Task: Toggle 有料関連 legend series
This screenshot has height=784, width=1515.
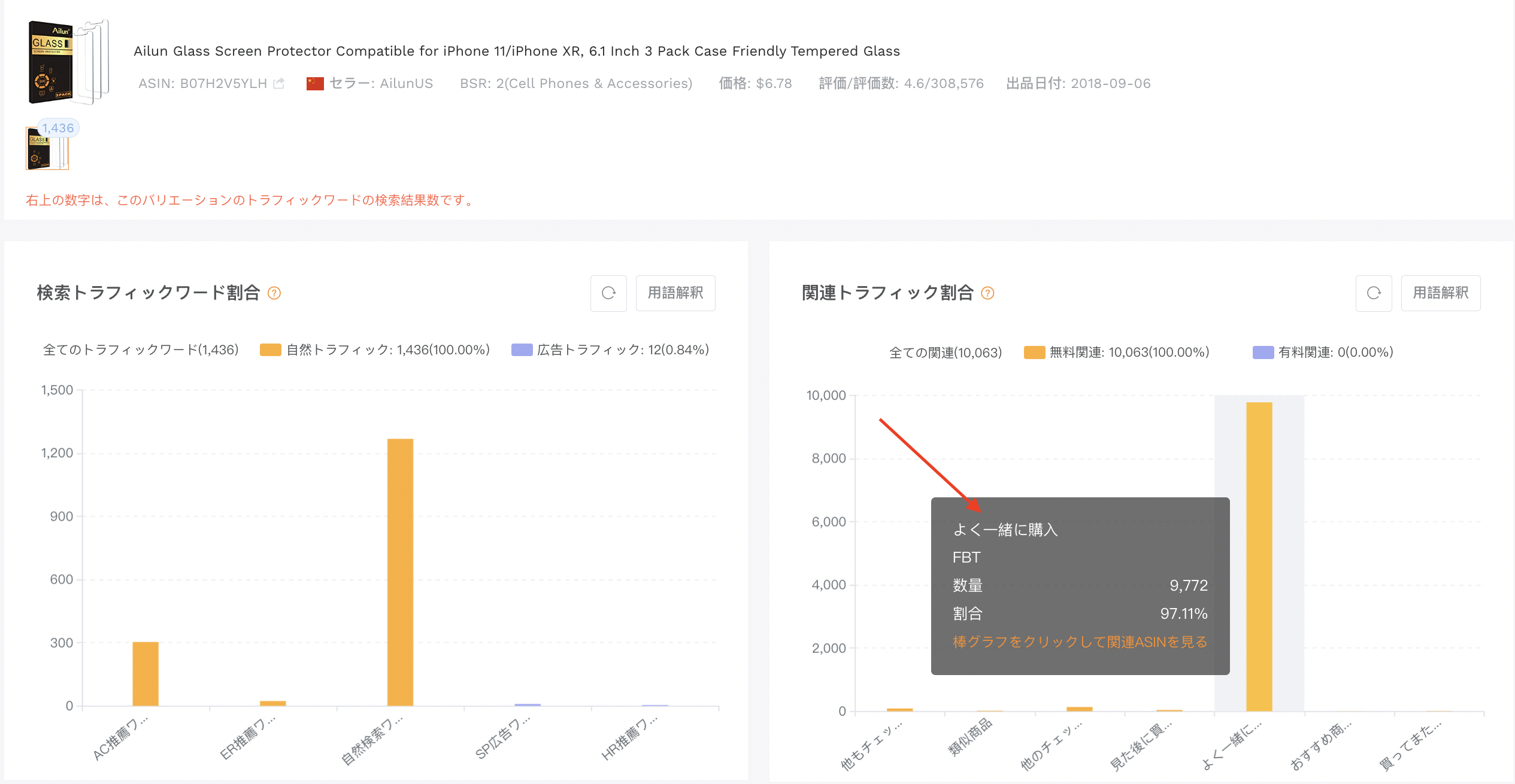Action: [1323, 353]
